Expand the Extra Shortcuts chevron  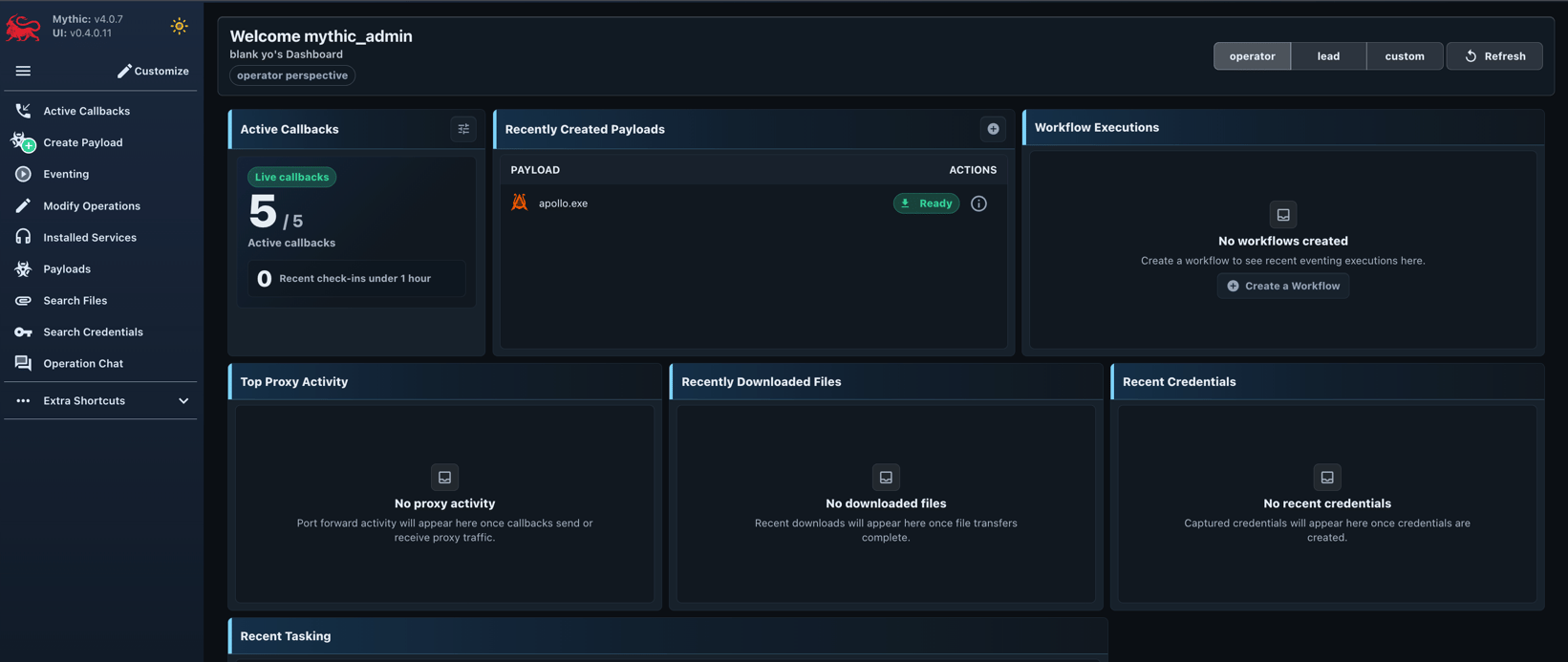183,400
